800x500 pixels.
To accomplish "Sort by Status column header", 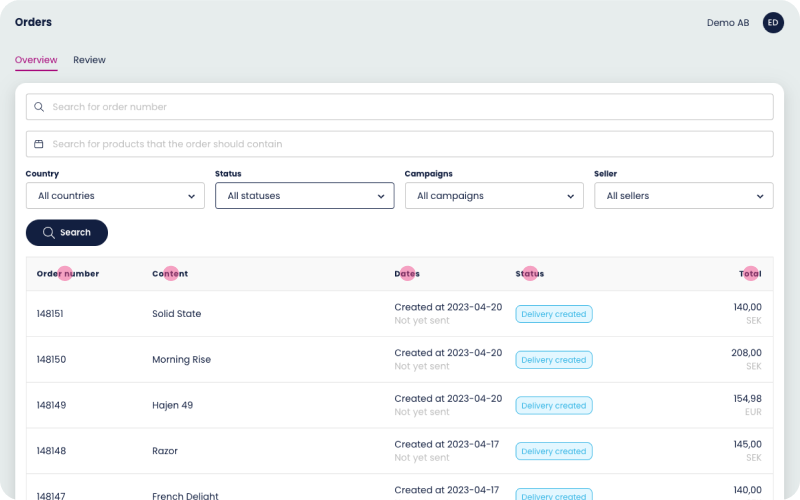I will pos(530,274).
